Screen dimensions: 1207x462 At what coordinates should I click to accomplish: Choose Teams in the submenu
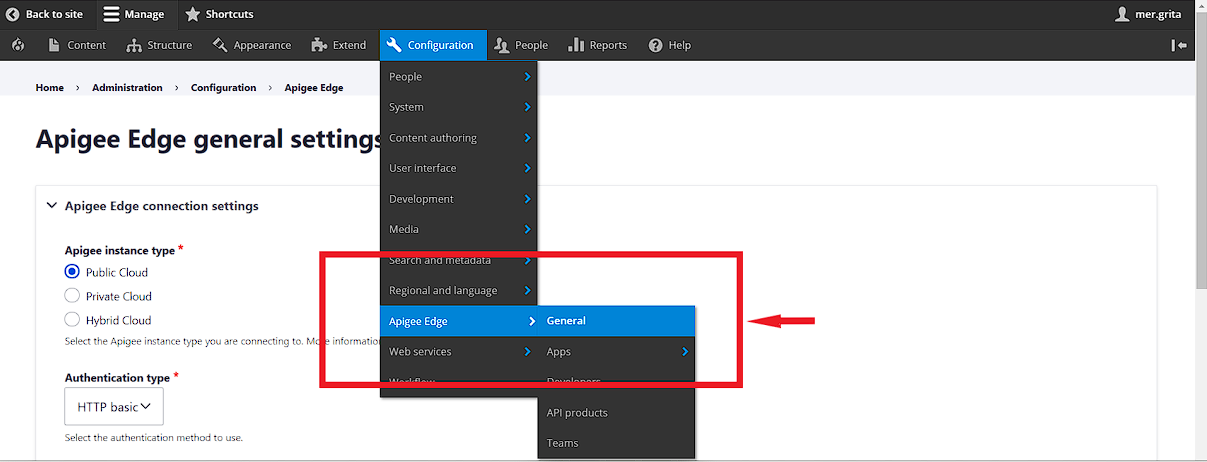[616, 443]
